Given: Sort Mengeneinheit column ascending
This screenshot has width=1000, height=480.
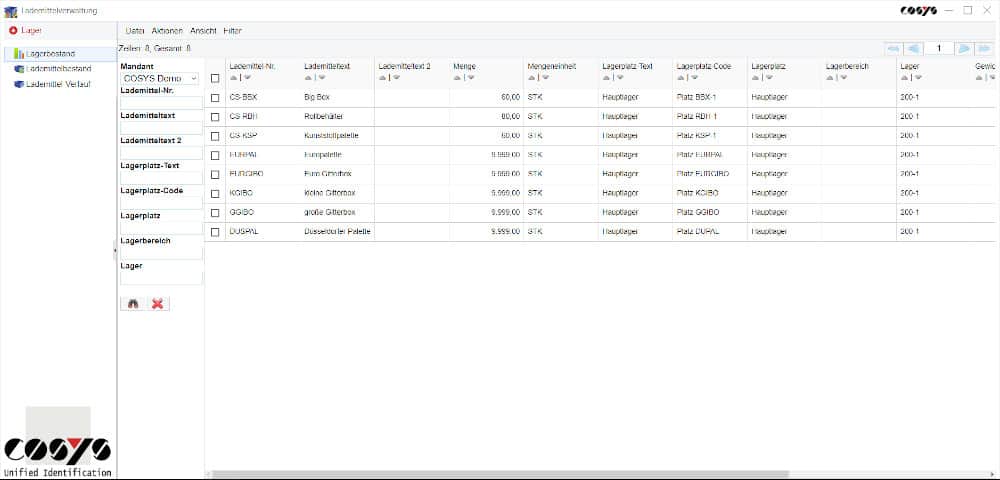Looking at the screenshot, I should click(532, 78).
